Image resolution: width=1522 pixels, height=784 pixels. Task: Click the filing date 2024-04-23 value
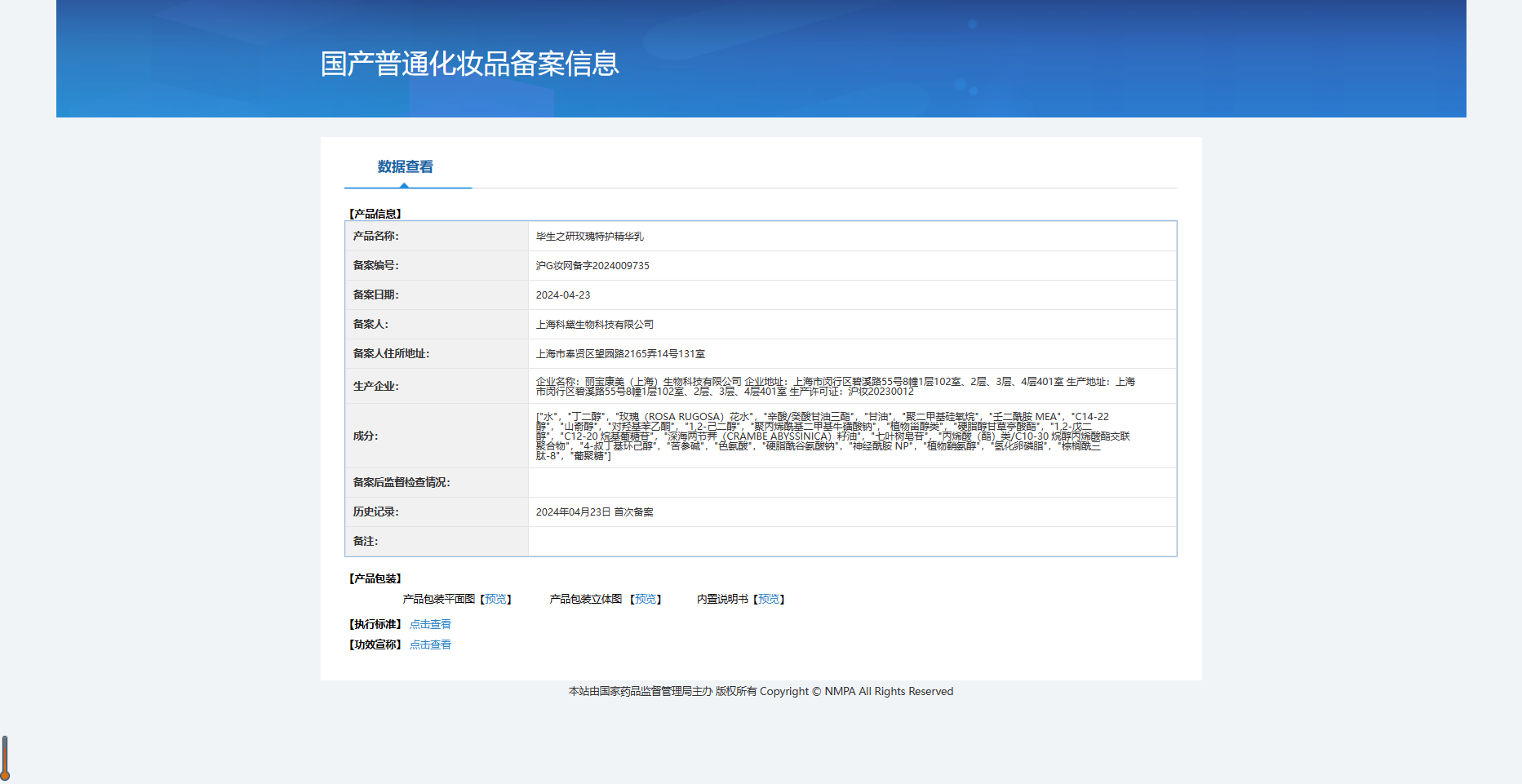pyautogui.click(x=562, y=295)
